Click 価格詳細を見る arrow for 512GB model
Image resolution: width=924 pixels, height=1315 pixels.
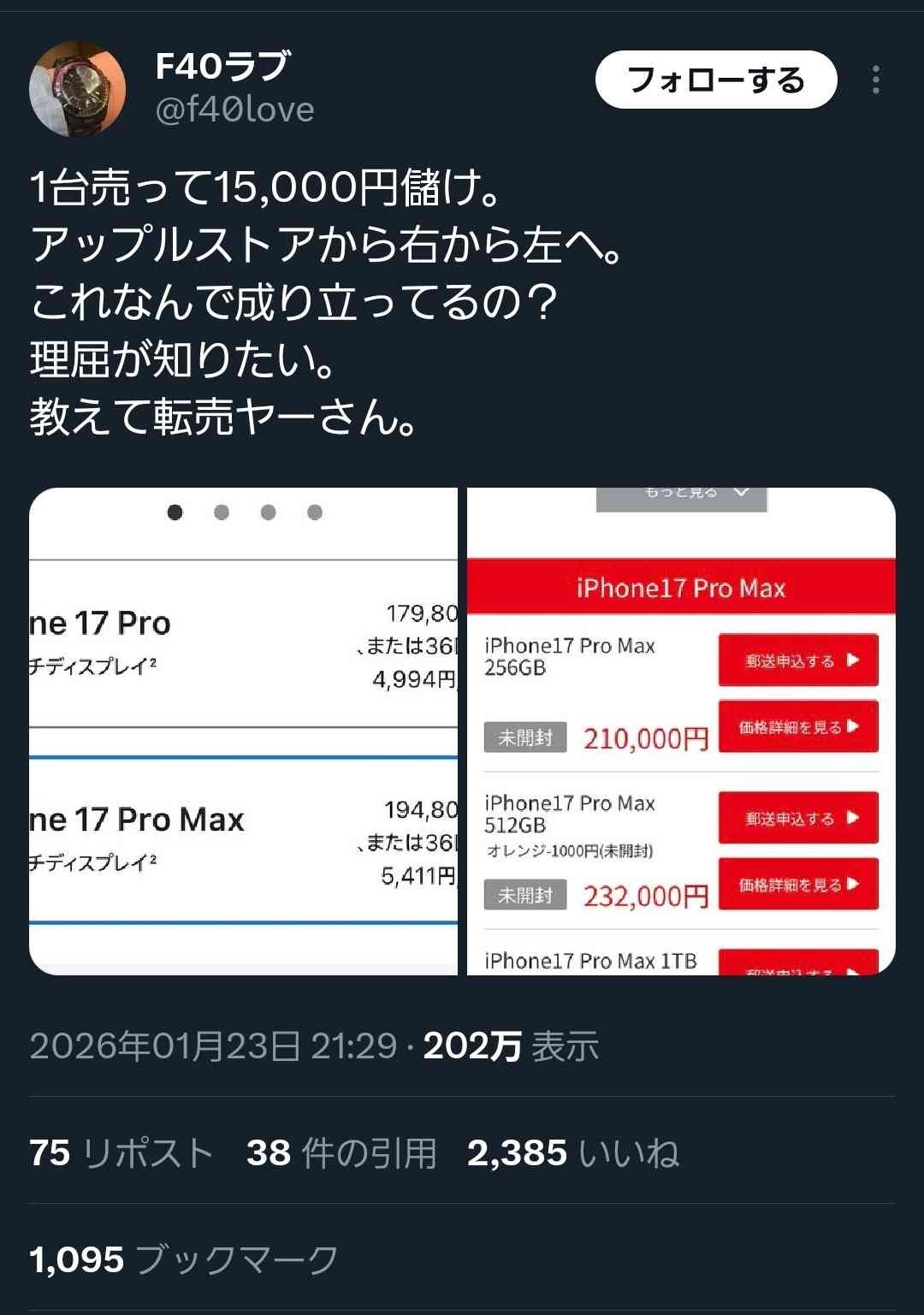[798, 884]
